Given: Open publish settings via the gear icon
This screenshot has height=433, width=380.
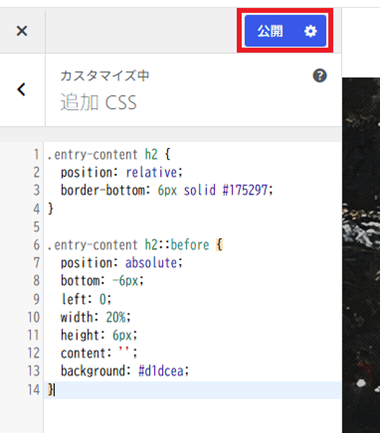Looking at the screenshot, I should click(310, 31).
